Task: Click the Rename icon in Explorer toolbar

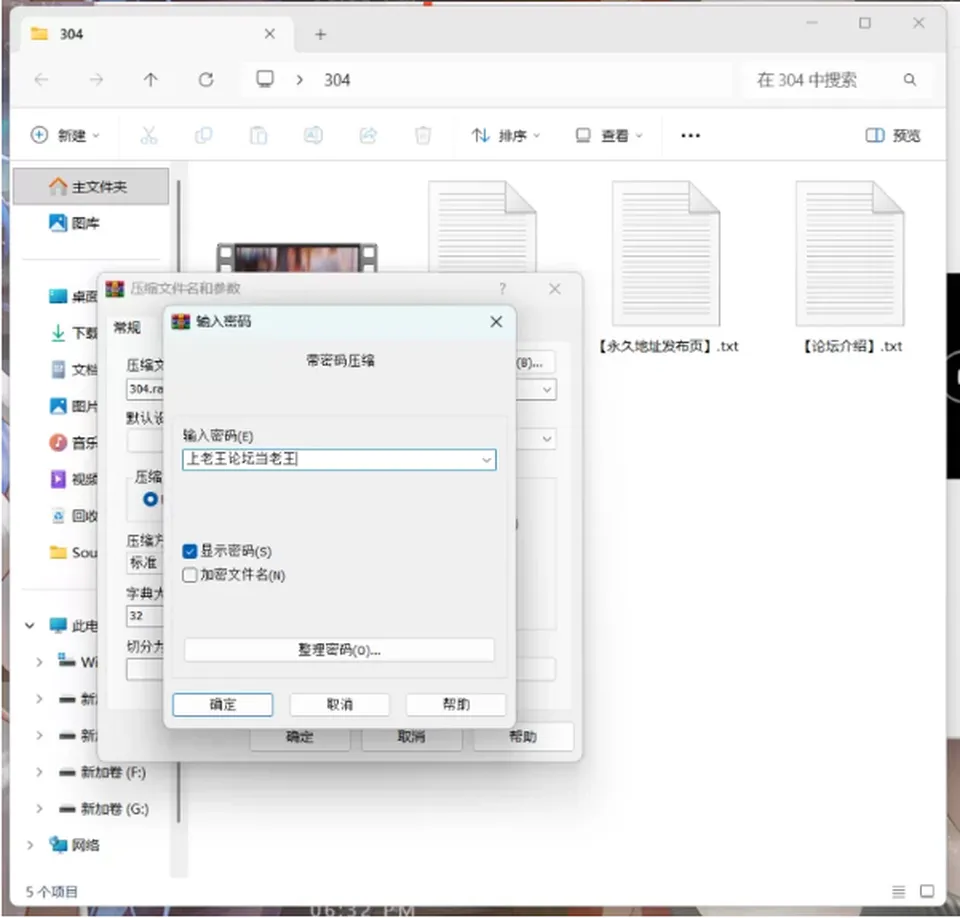Action: click(x=313, y=135)
